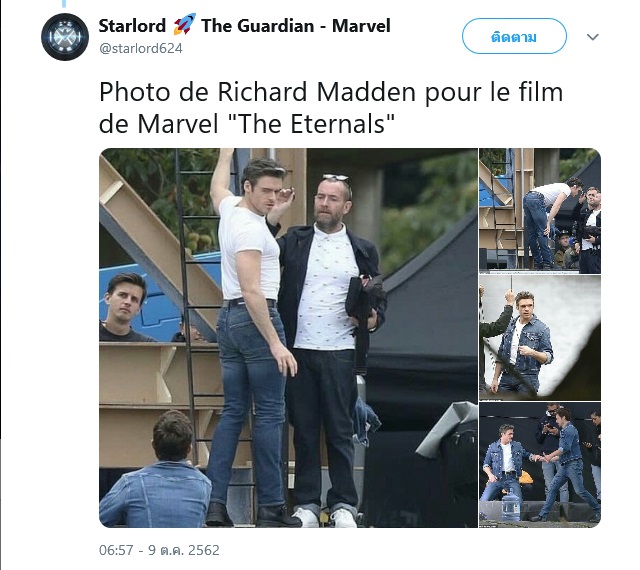Expand the tweet options chevron
The image size is (640, 570).
coord(592,37)
